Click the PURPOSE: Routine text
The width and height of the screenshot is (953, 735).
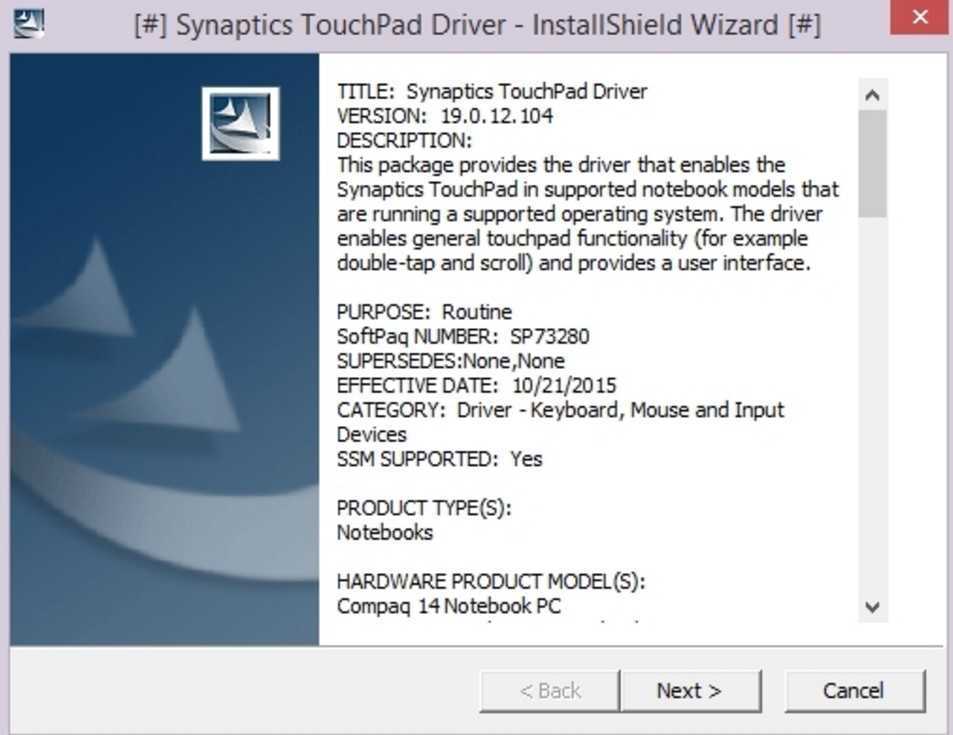pos(424,312)
